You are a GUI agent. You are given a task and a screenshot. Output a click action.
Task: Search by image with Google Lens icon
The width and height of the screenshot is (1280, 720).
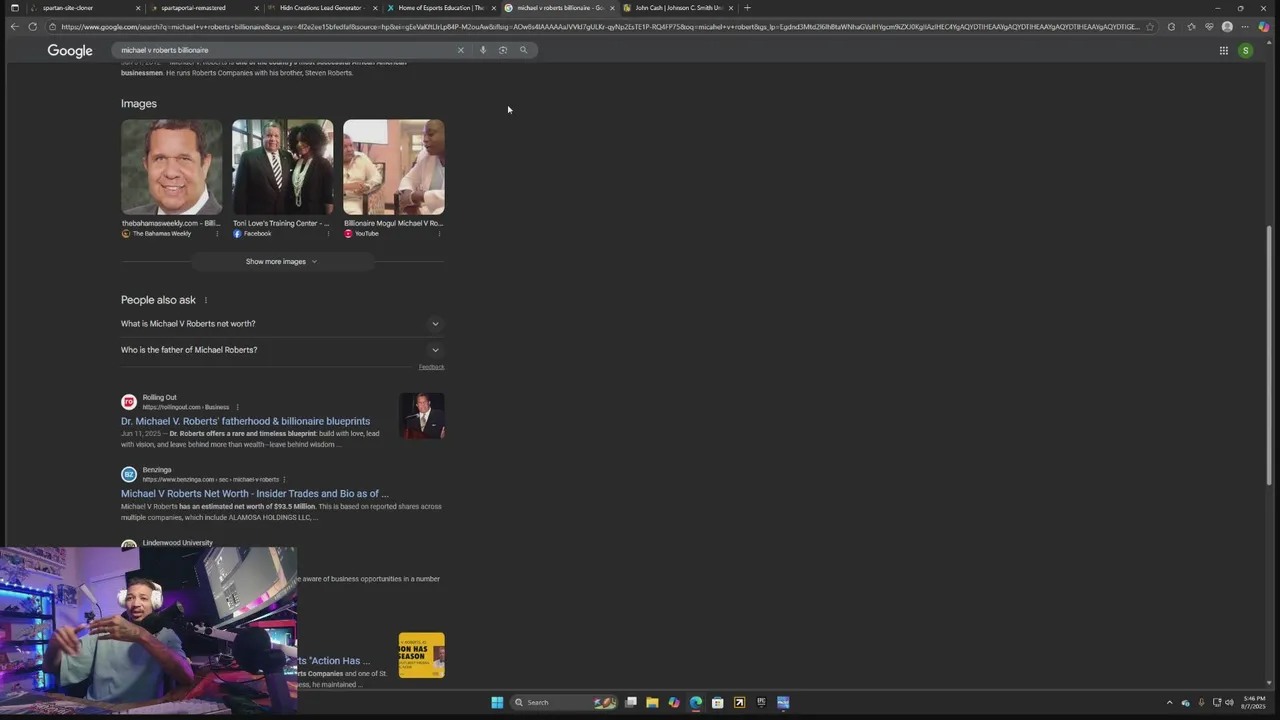503,50
